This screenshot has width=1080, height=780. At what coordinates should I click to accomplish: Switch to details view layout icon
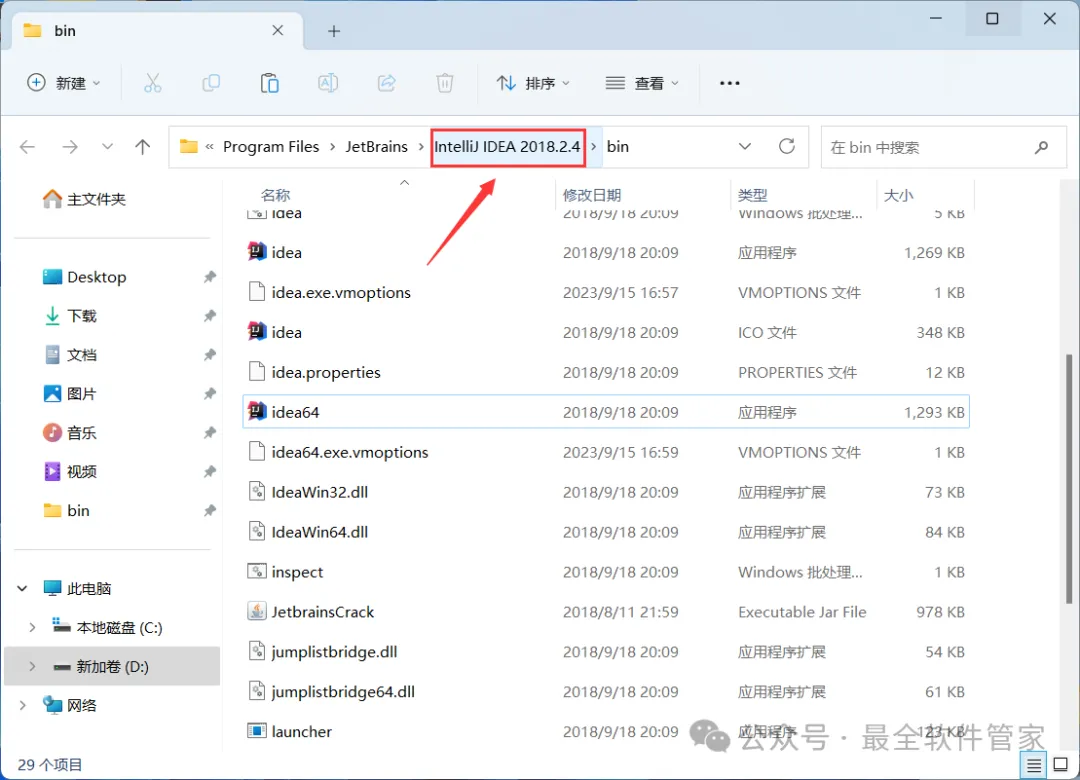pyautogui.click(x=1033, y=765)
